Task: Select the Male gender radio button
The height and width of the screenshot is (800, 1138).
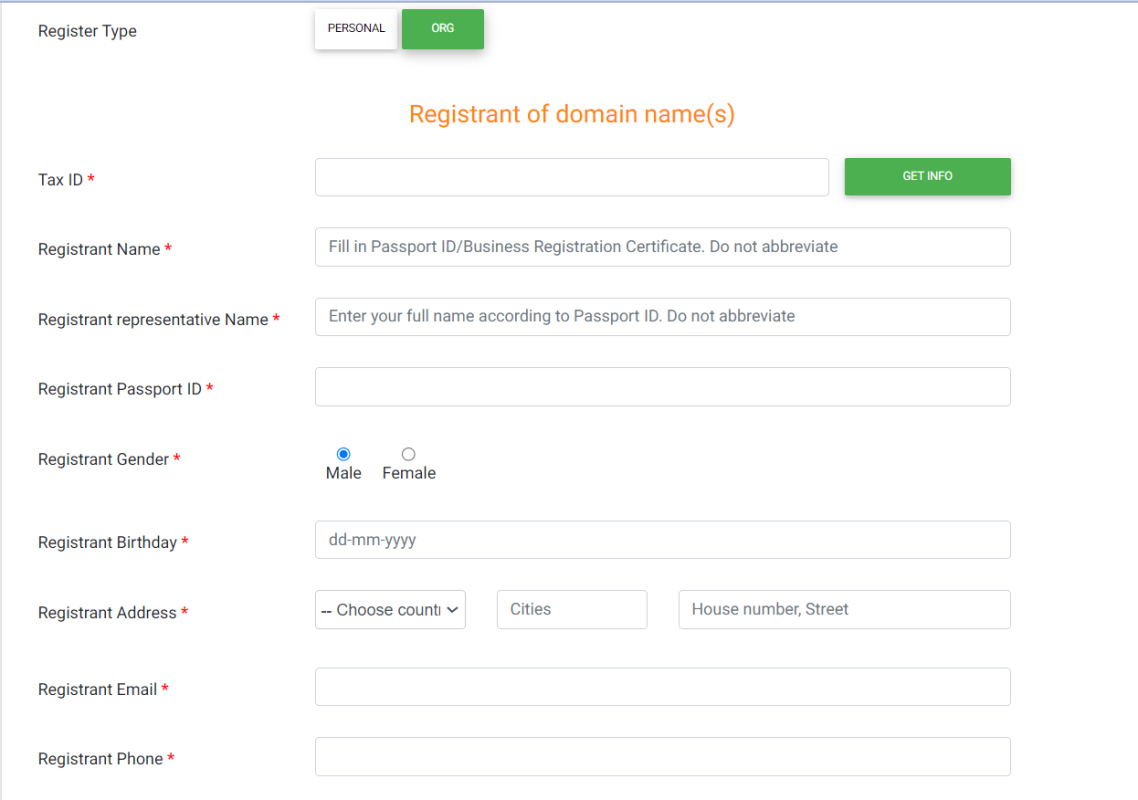Action: click(343, 453)
